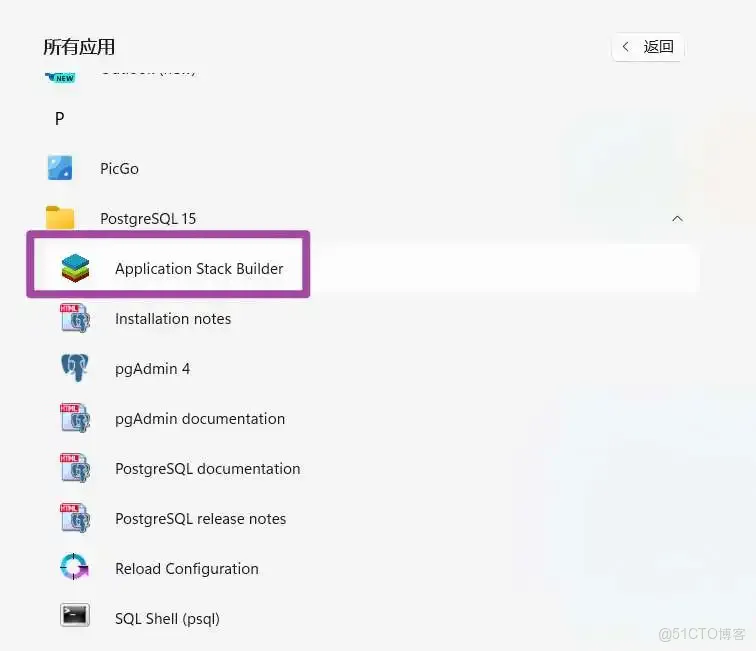Open the PicGo app icon
756x651 pixels.
coord(60,168)
